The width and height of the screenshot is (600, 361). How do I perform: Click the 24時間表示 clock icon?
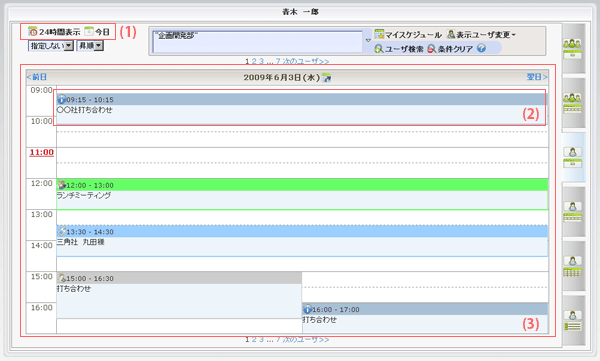[x=33, y=31]
